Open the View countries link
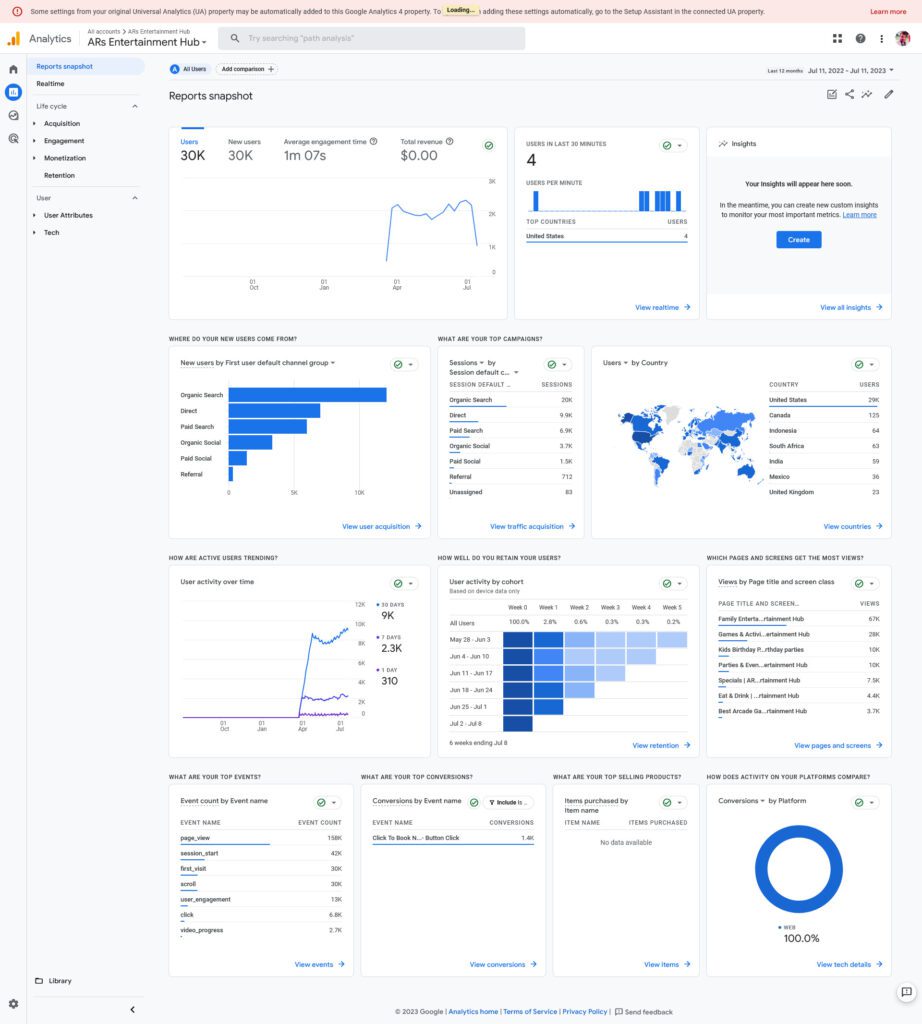This screenshot has width=922, height=1024. pyautogui.click(x=853, y=526)
